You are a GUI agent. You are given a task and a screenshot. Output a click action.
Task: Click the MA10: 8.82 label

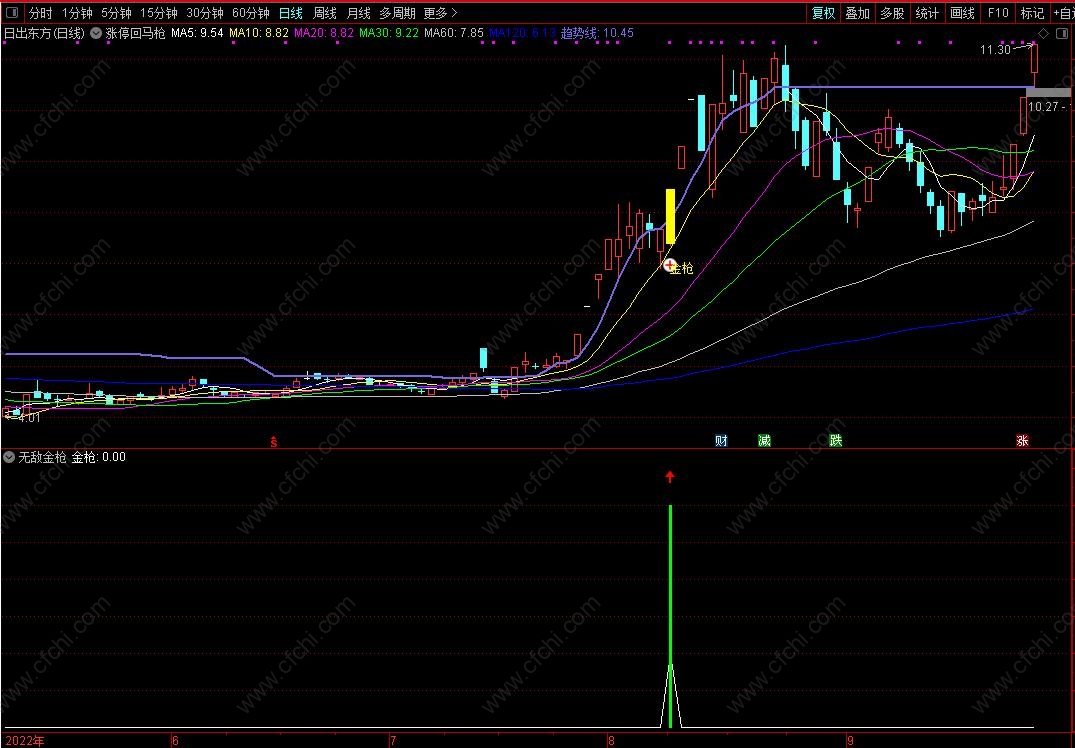[258, 33]
